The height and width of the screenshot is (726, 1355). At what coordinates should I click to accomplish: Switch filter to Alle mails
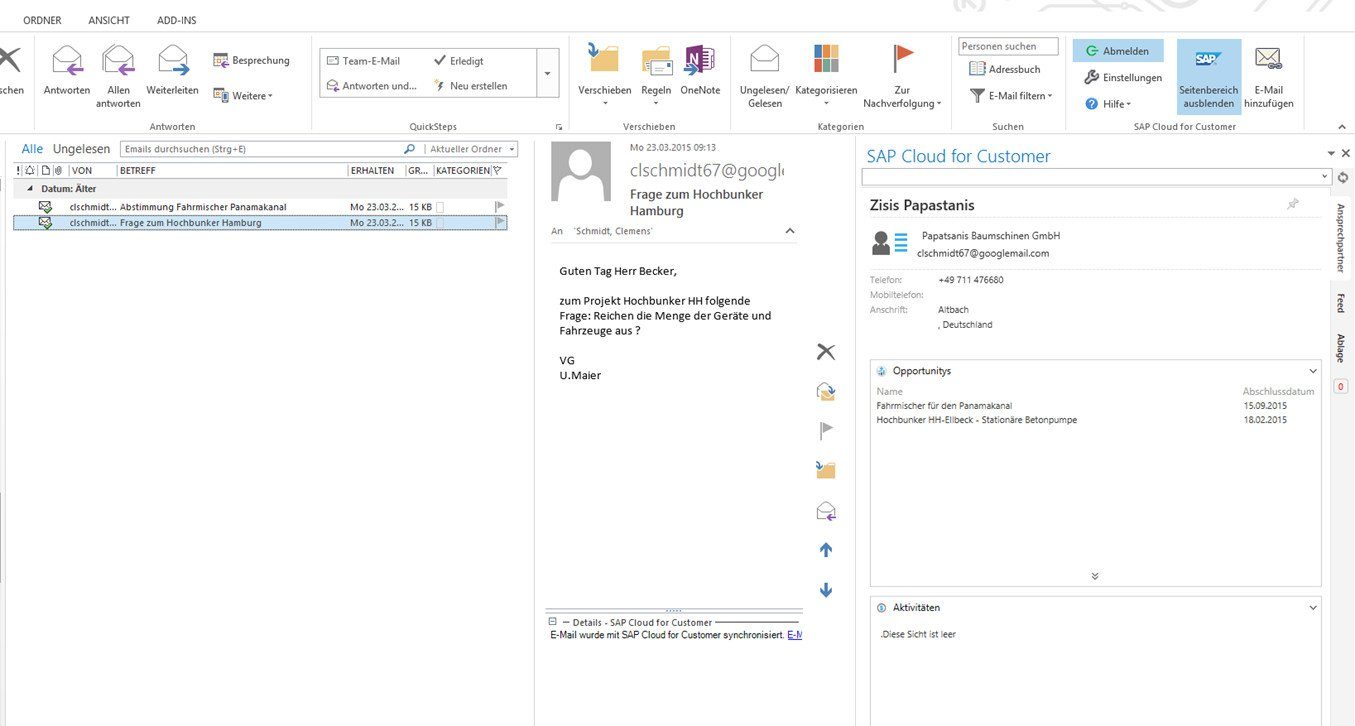click(x=32, y=149)
